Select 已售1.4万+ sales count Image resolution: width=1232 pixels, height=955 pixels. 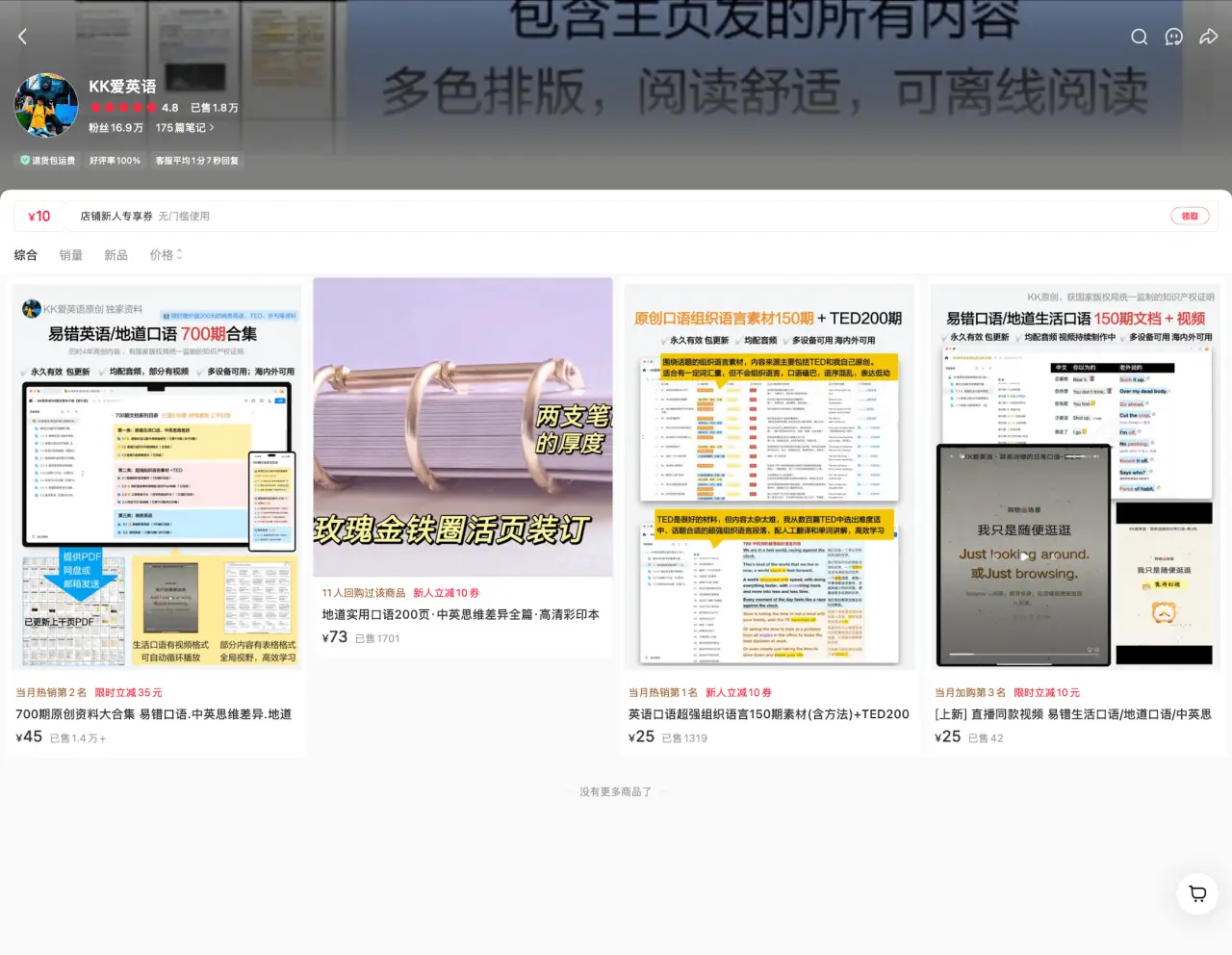[x=78, y=738]
